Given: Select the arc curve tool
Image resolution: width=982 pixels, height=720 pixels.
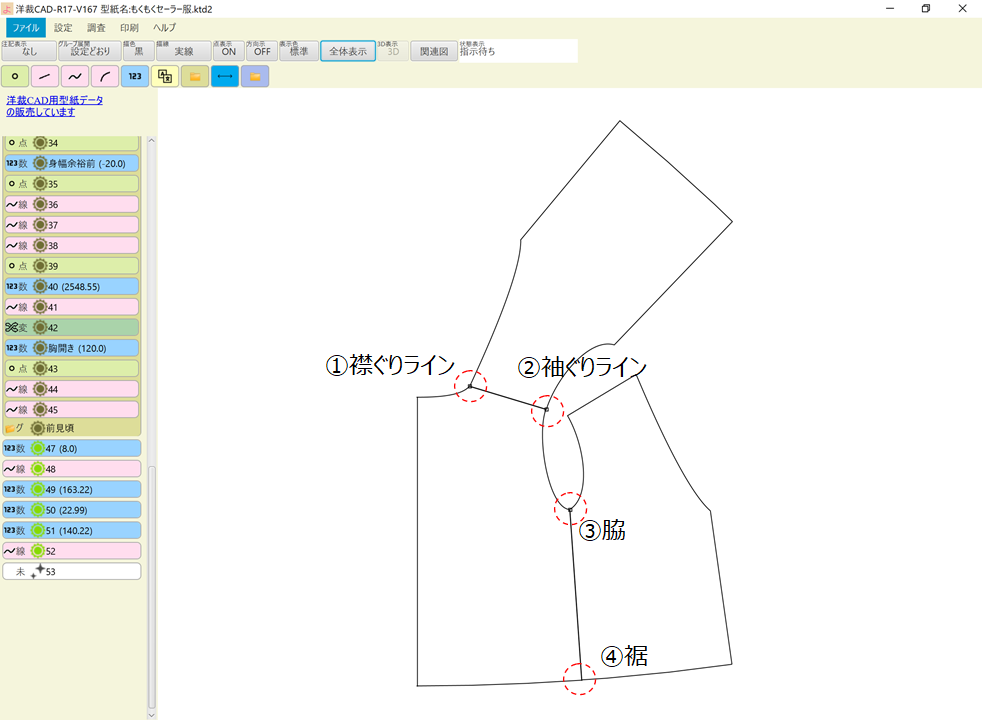Looking at the screenshot, I should coord(104,76).
